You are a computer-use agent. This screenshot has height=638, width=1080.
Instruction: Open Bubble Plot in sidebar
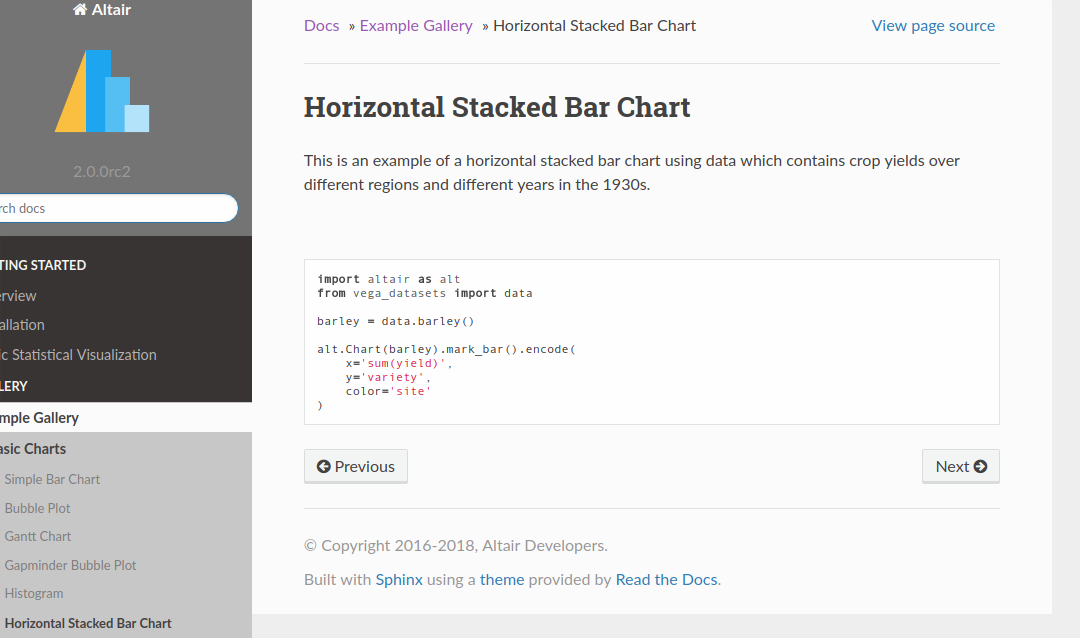coord(37,508)
